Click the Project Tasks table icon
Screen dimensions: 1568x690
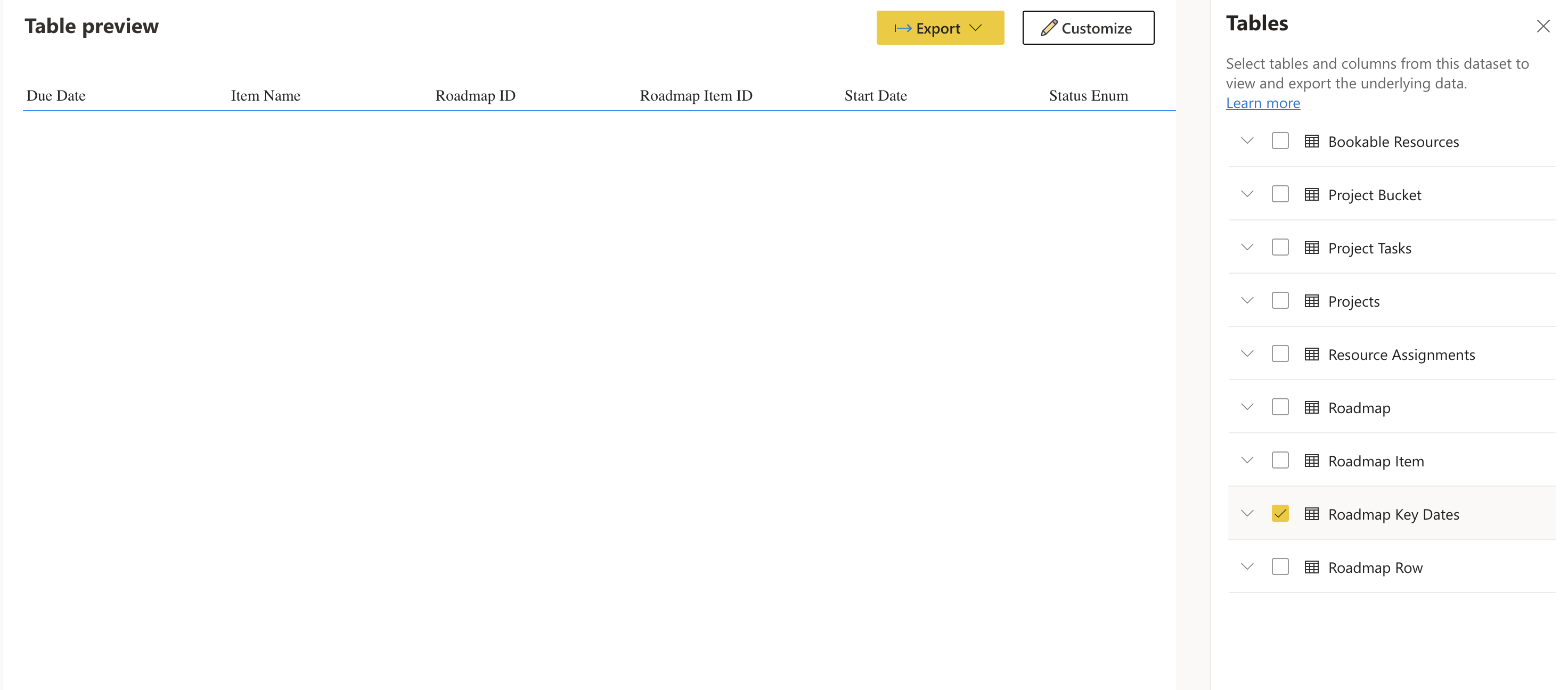pyautogui.click(x=1312, y=248)
